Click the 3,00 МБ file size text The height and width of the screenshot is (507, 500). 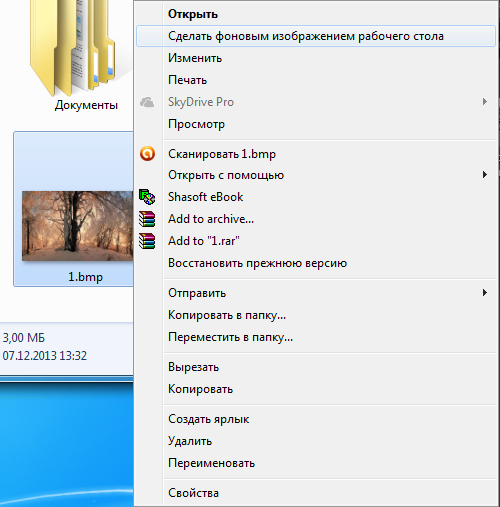pos(24,338)
